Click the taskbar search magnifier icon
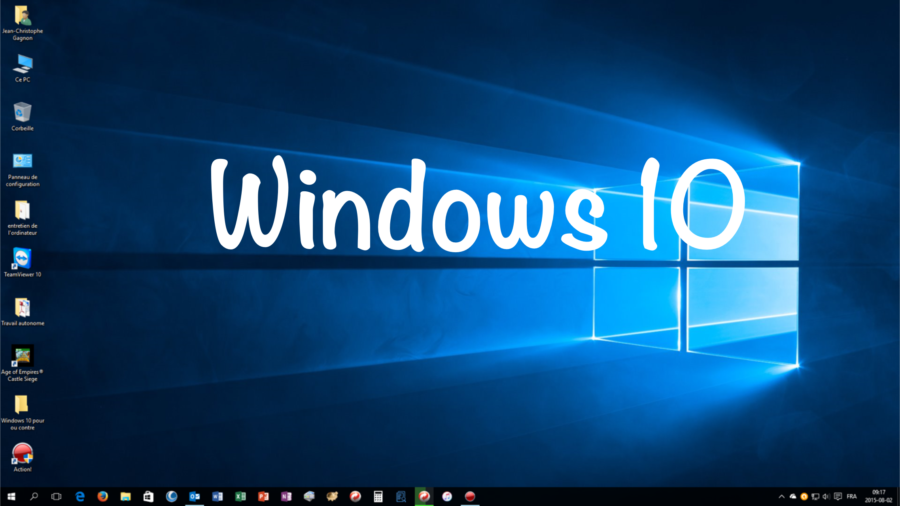 [x=34, y=496]
